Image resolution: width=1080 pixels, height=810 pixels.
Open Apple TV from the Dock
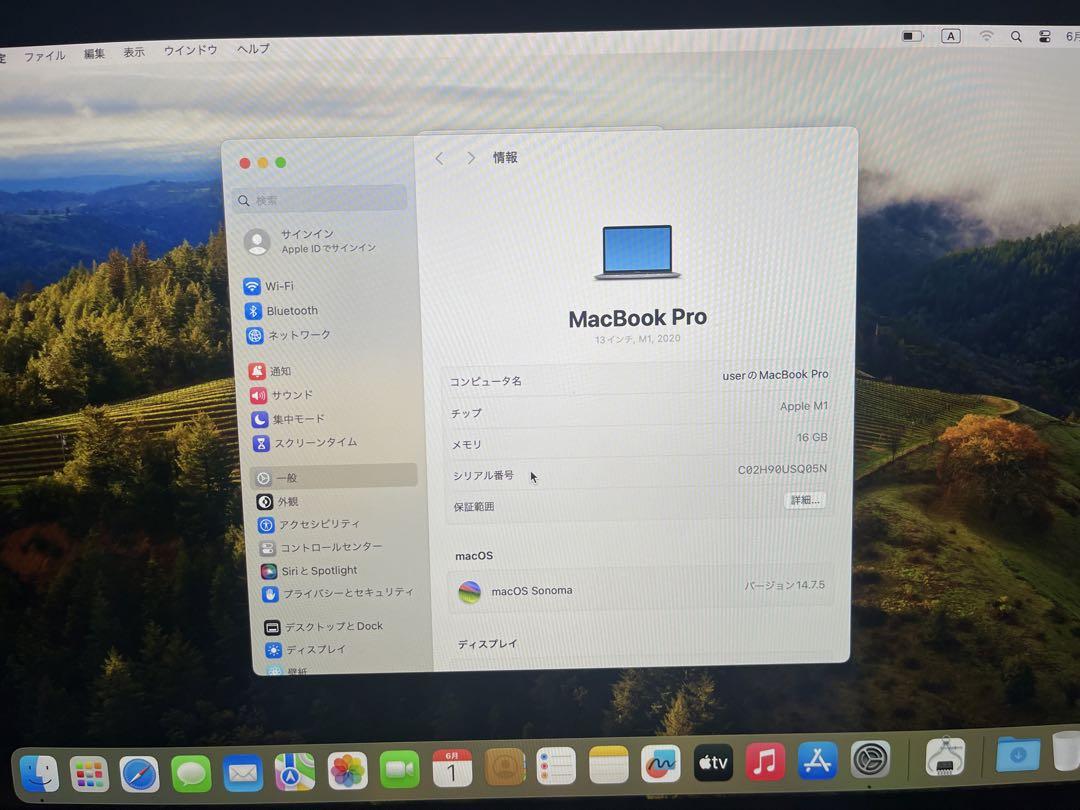click(x=713, y=762)
